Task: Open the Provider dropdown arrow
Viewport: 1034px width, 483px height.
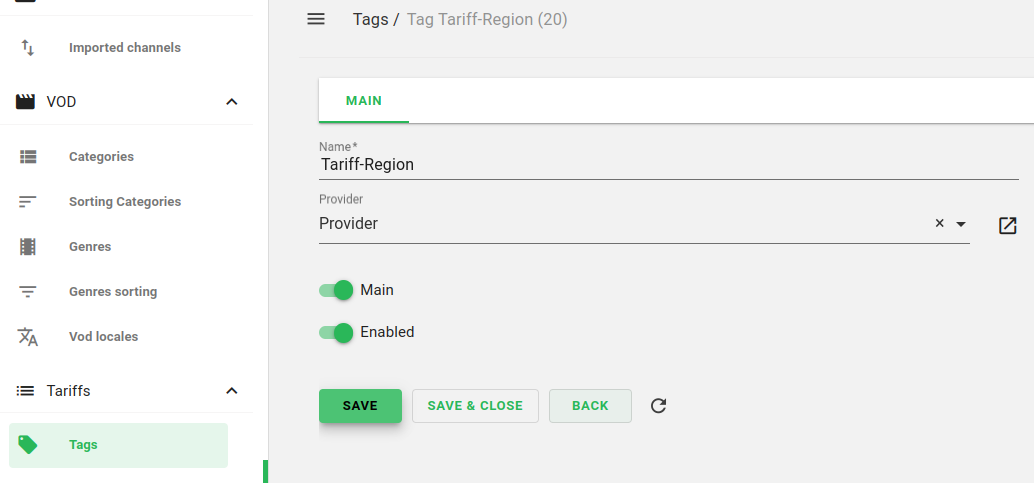Action: click(x=961, y=224)
